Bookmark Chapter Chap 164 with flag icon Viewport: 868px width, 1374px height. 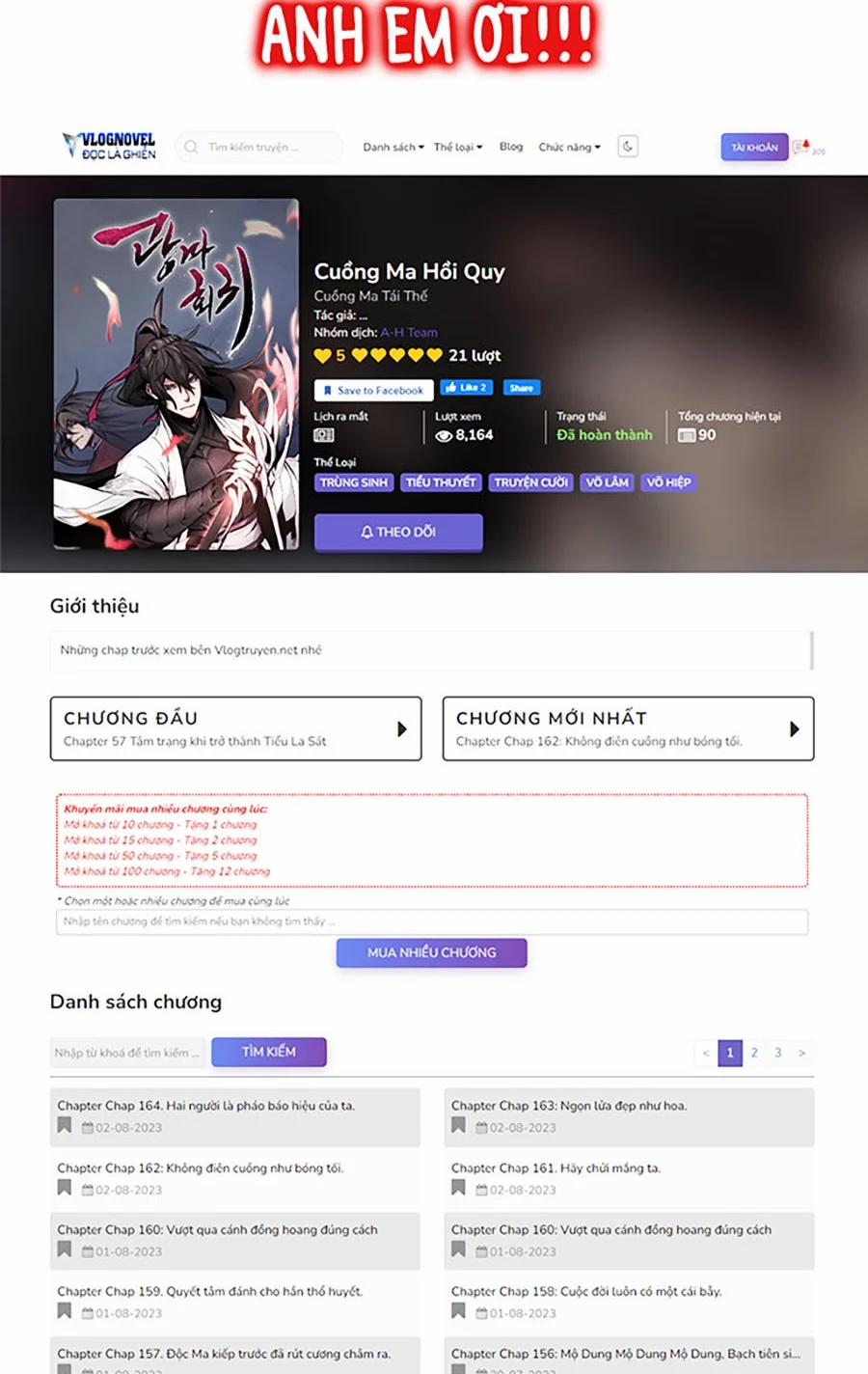(x=65, y=1125)
